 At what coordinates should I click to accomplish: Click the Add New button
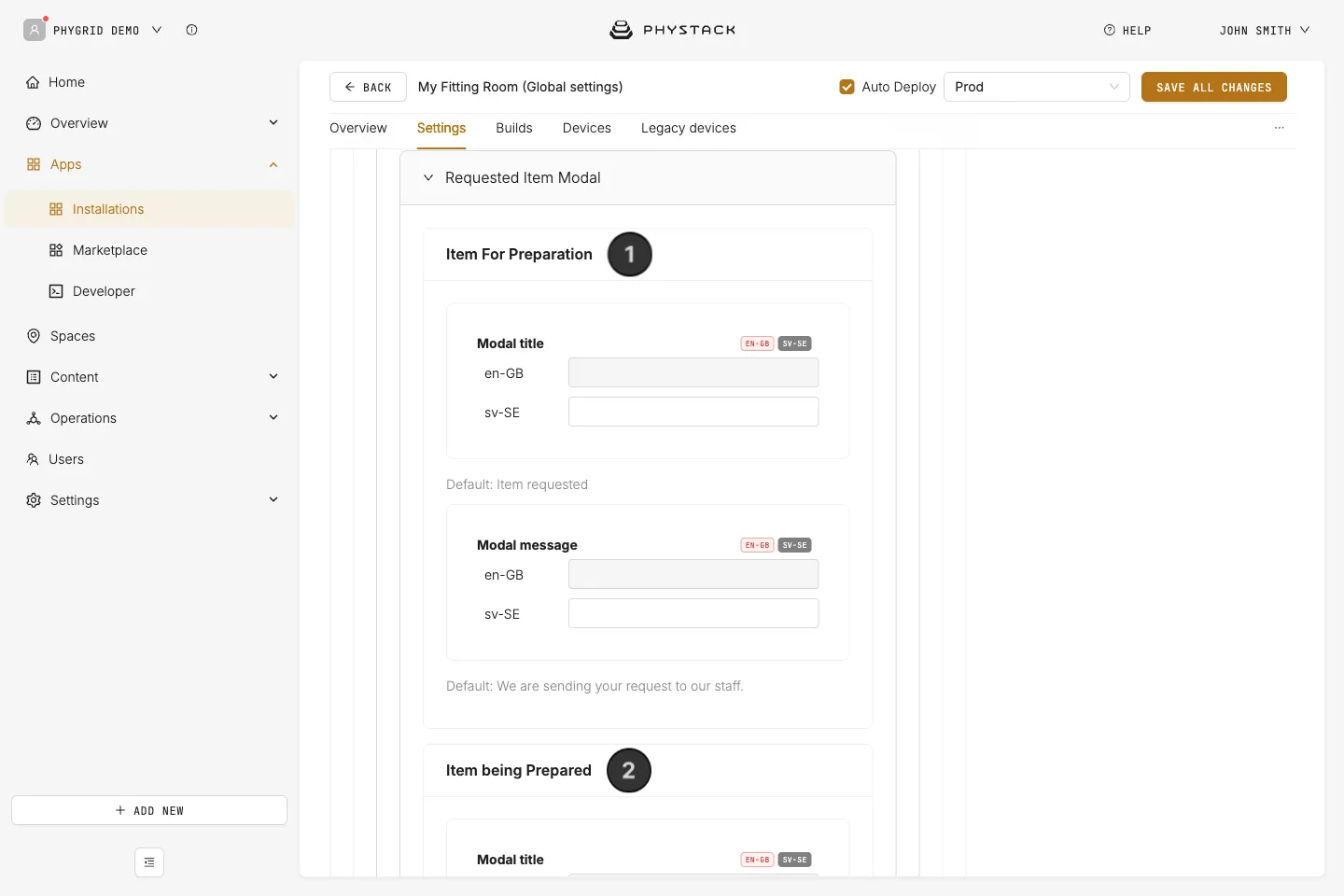tap(149, 810)
